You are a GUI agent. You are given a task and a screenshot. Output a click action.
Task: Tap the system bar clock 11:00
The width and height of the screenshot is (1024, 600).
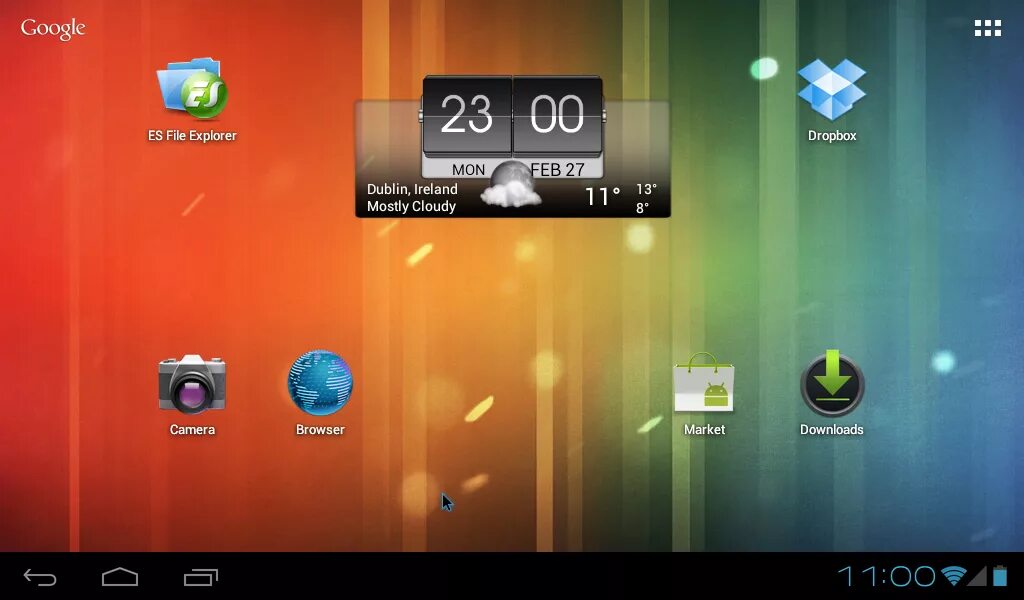point(886,576)
